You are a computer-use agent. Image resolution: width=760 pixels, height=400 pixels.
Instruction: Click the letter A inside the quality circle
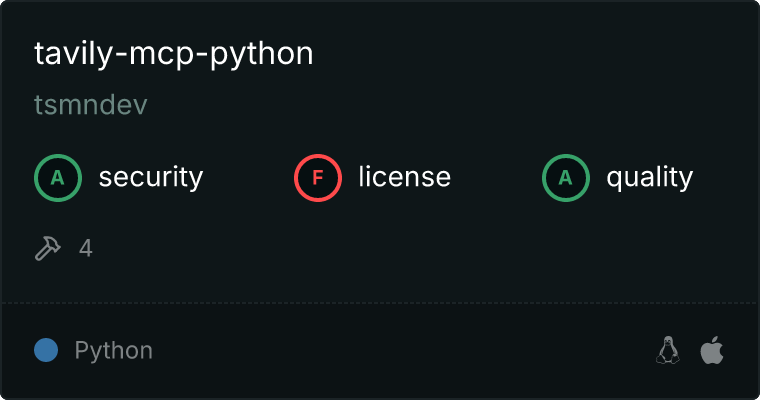(x=566, y=178)
